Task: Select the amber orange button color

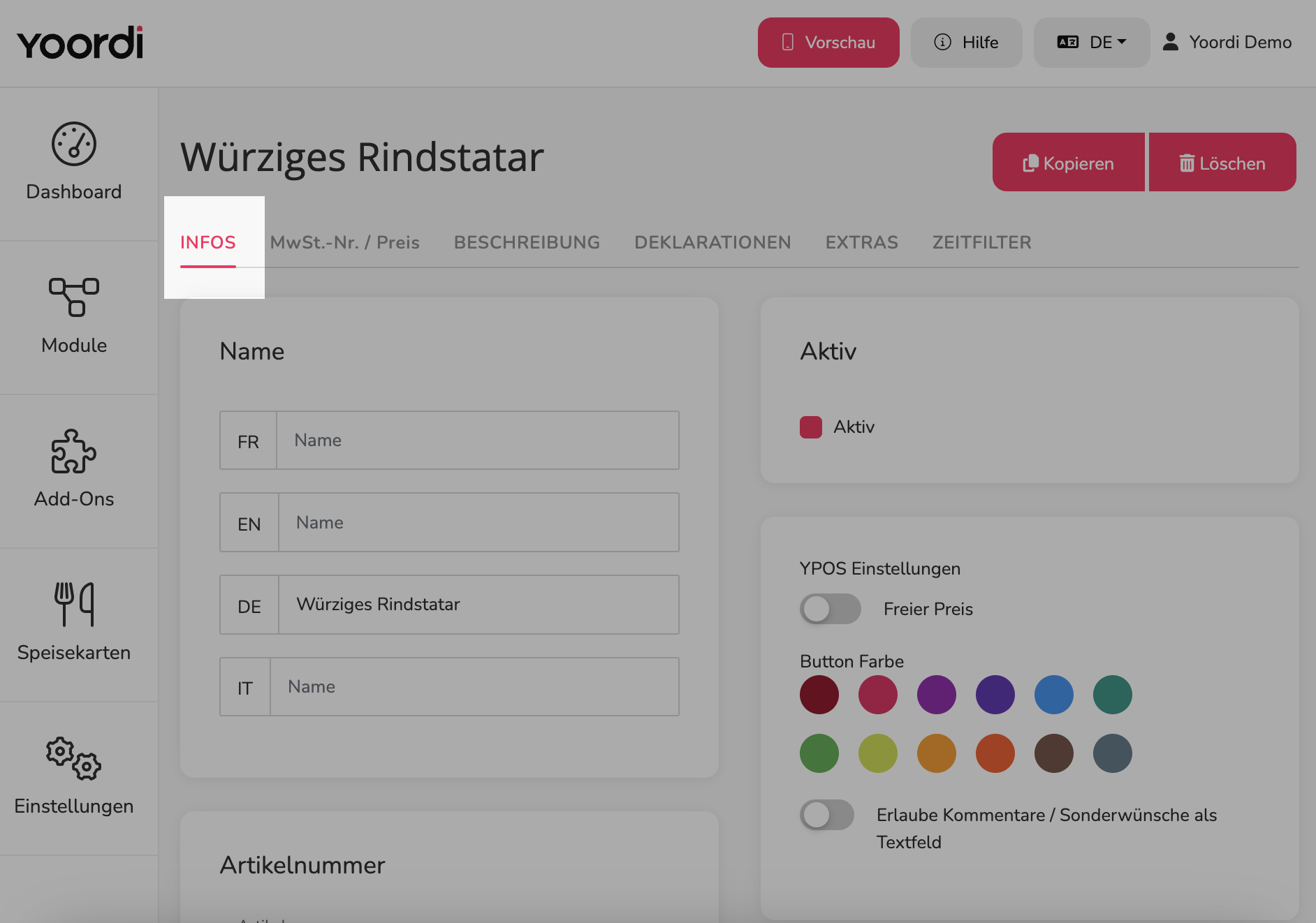Action: pos(937,753)
